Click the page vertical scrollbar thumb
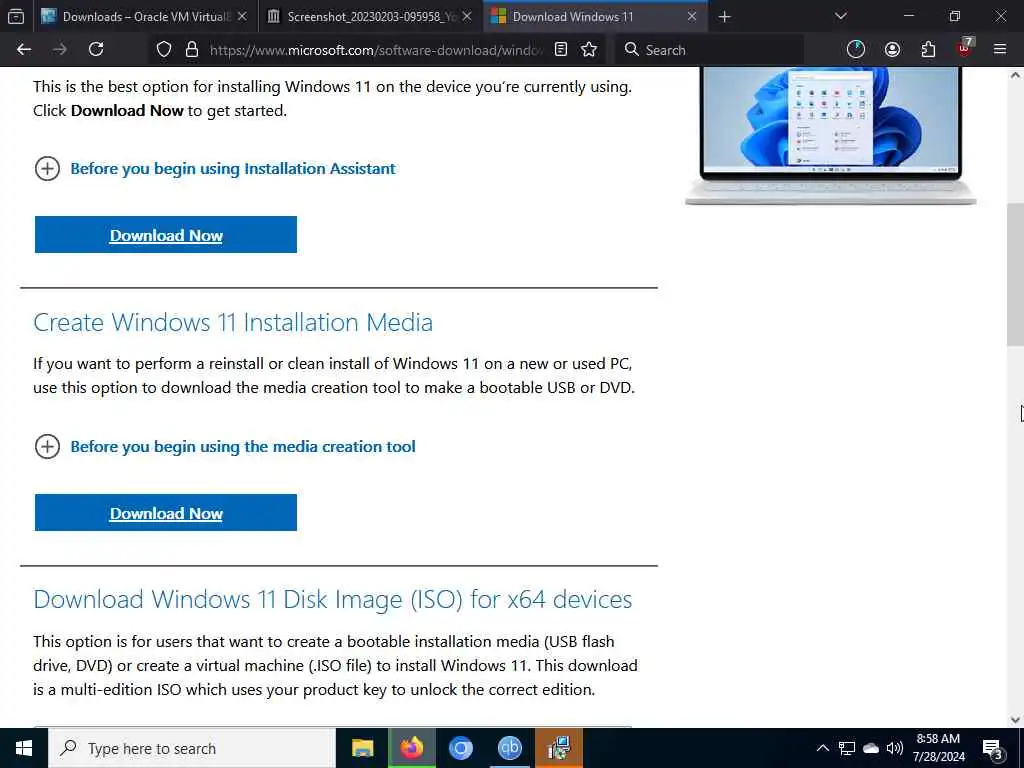 (x=1016, y=274)
